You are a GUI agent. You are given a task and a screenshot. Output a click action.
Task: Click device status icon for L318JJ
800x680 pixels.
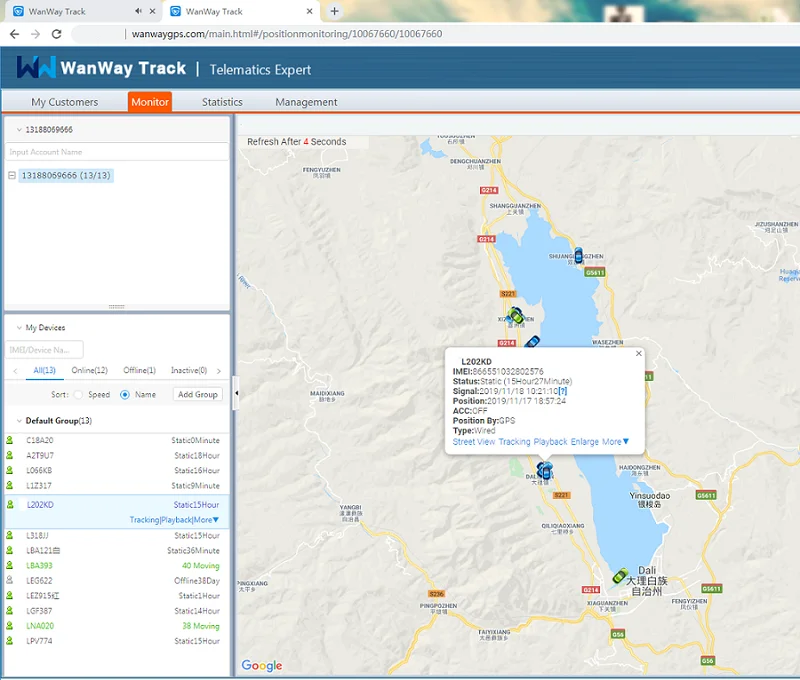[x=10, y=535]
